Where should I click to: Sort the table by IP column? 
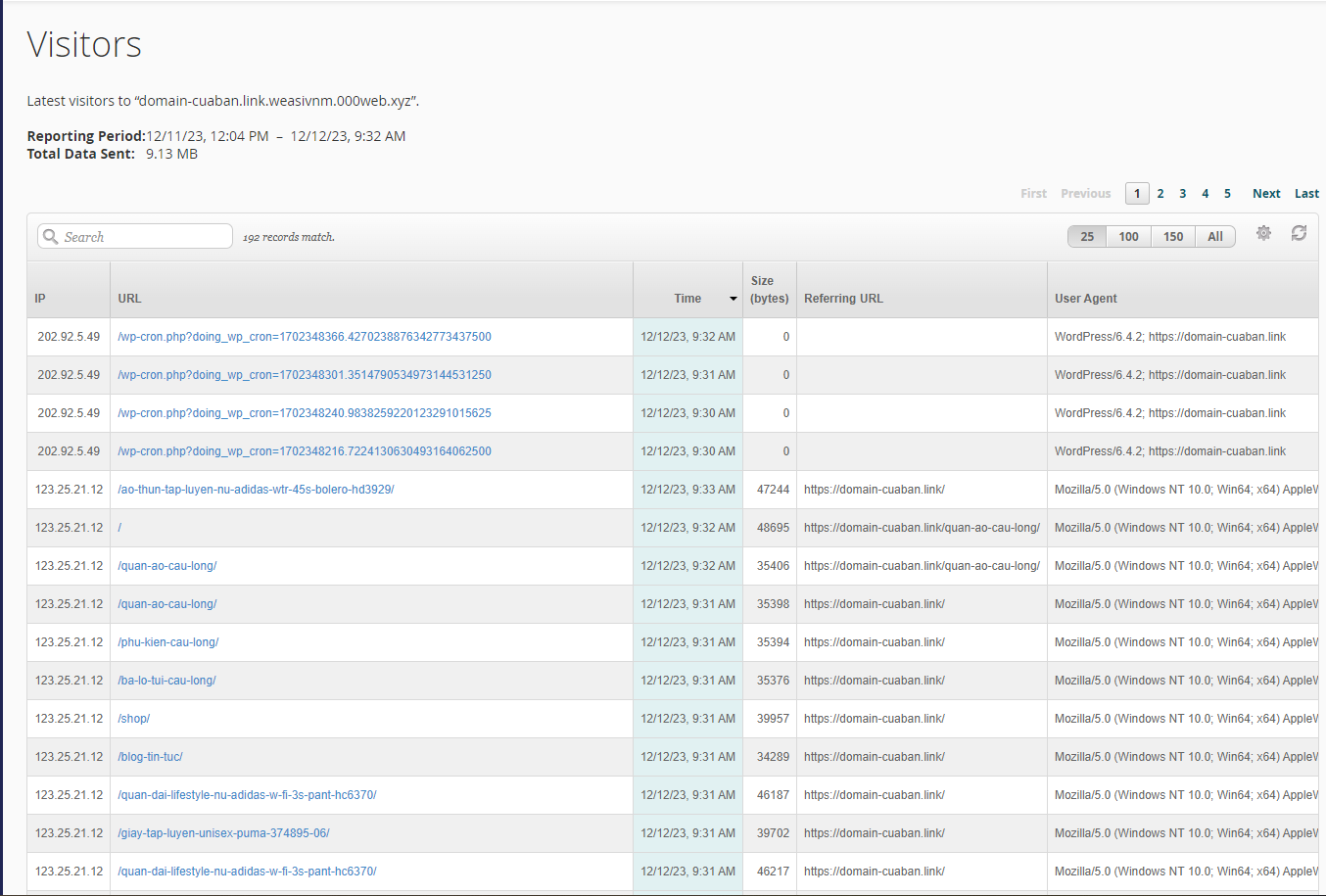pyautogui.click(x=40, y=299)
